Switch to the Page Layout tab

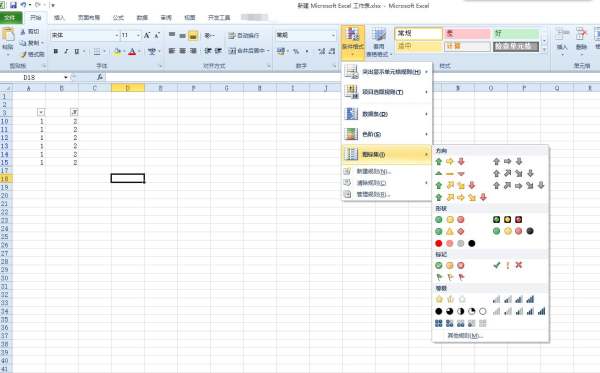tap(89, 18)
